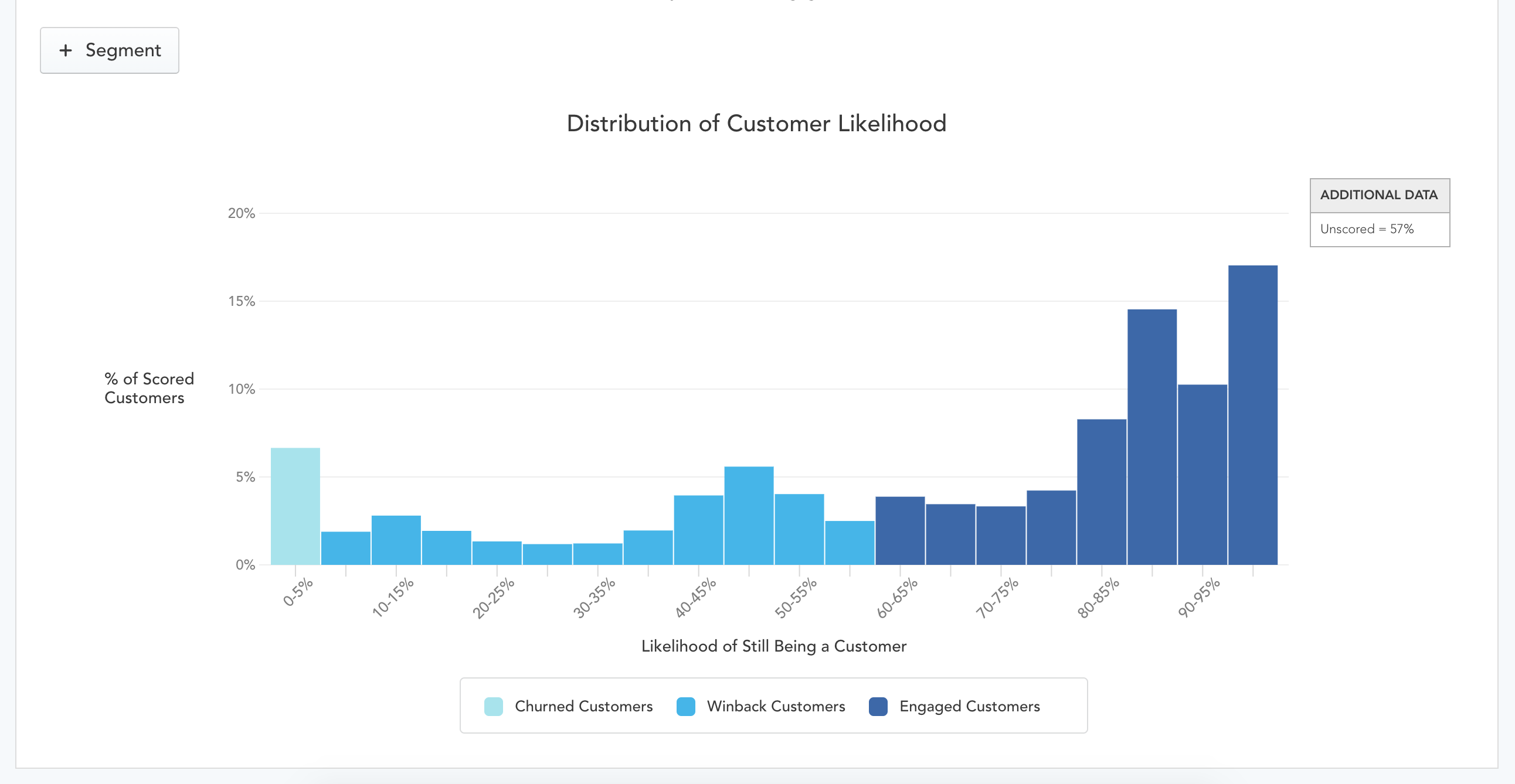Toggle the Churned Customers legend swatch
This screenshot has width=1515, height=784.
click(x=494, y=707)
